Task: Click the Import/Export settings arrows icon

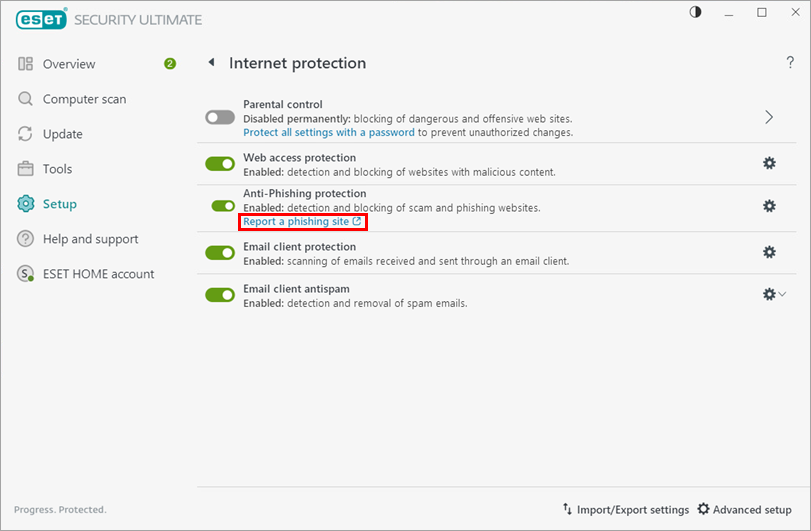Action: click(567, 509)
